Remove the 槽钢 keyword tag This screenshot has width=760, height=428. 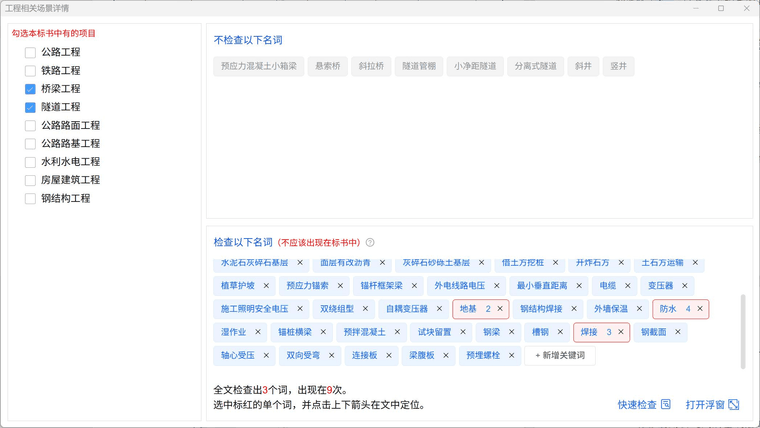coord(560,332)
